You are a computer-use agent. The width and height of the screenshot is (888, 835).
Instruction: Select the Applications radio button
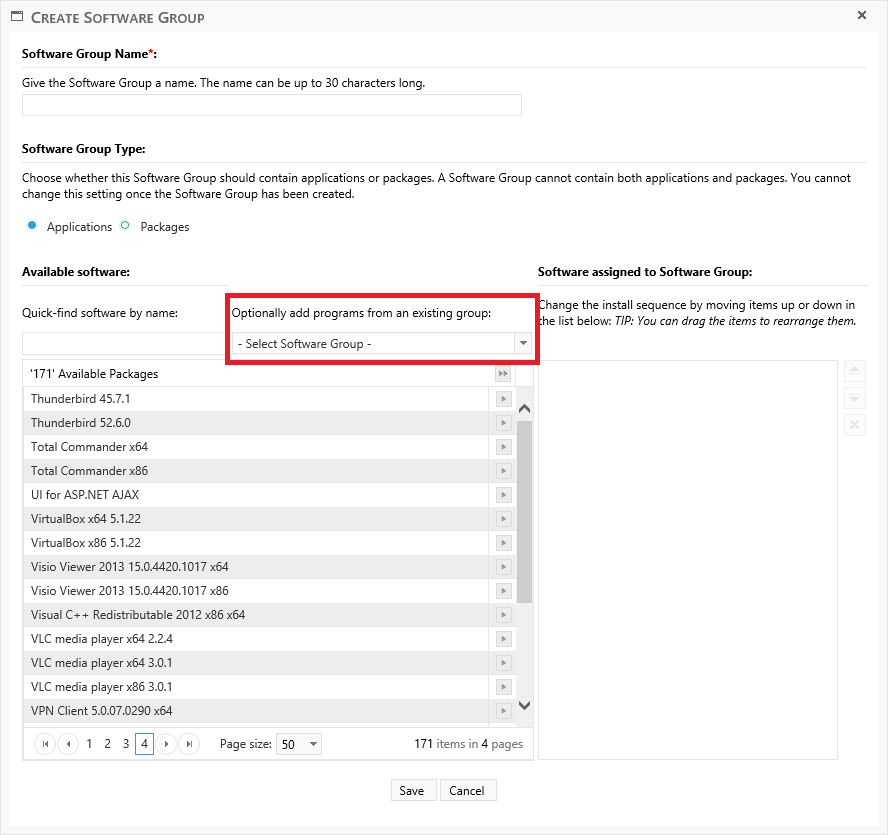coord(32,226)
